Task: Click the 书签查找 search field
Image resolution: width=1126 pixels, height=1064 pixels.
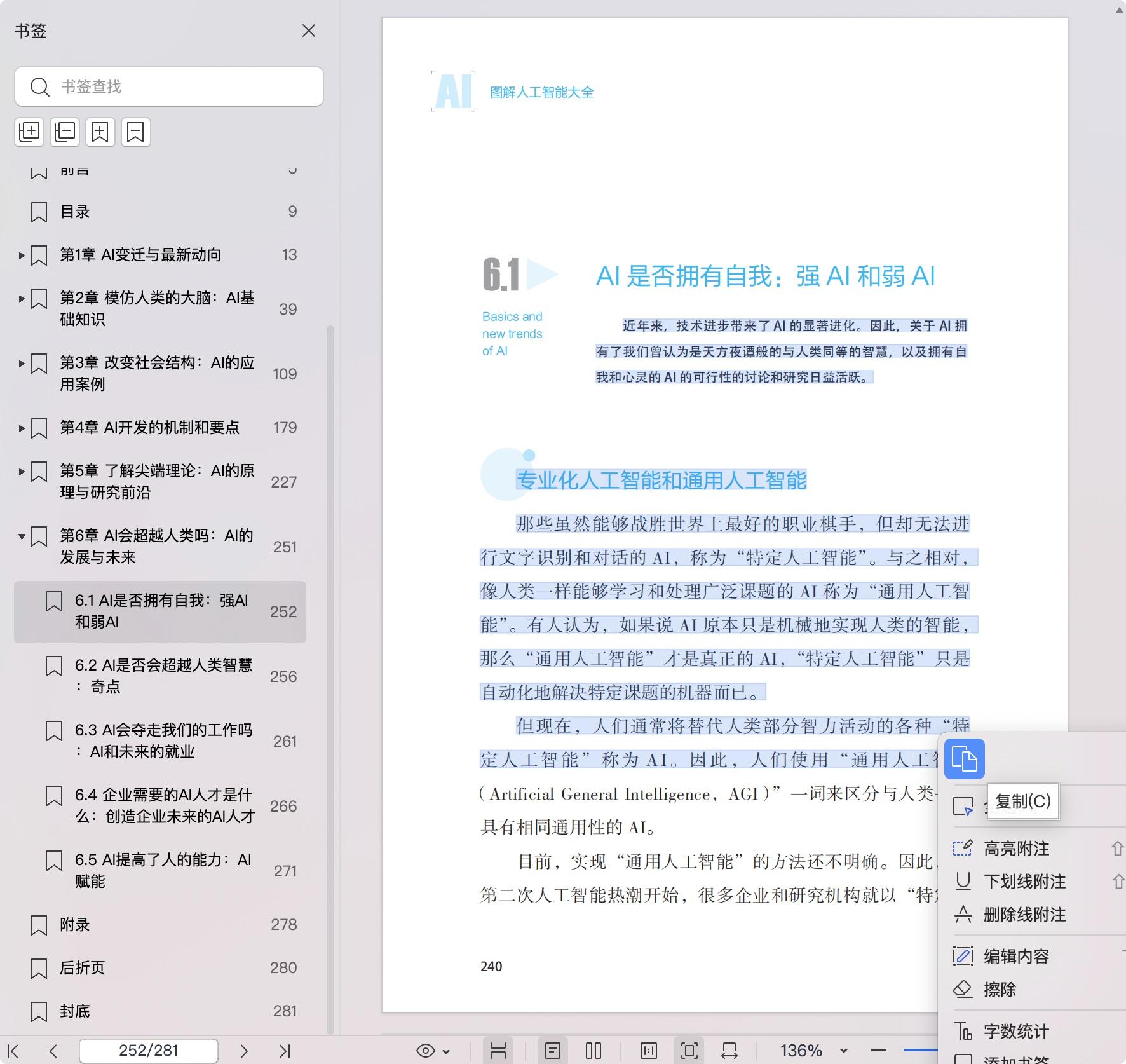Action: pos(169,86)
